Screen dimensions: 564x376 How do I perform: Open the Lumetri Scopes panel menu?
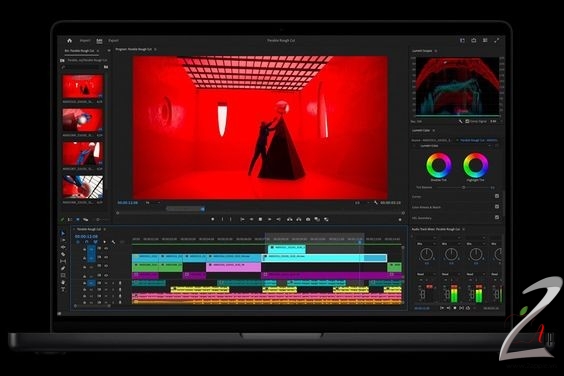pos(436,51)
